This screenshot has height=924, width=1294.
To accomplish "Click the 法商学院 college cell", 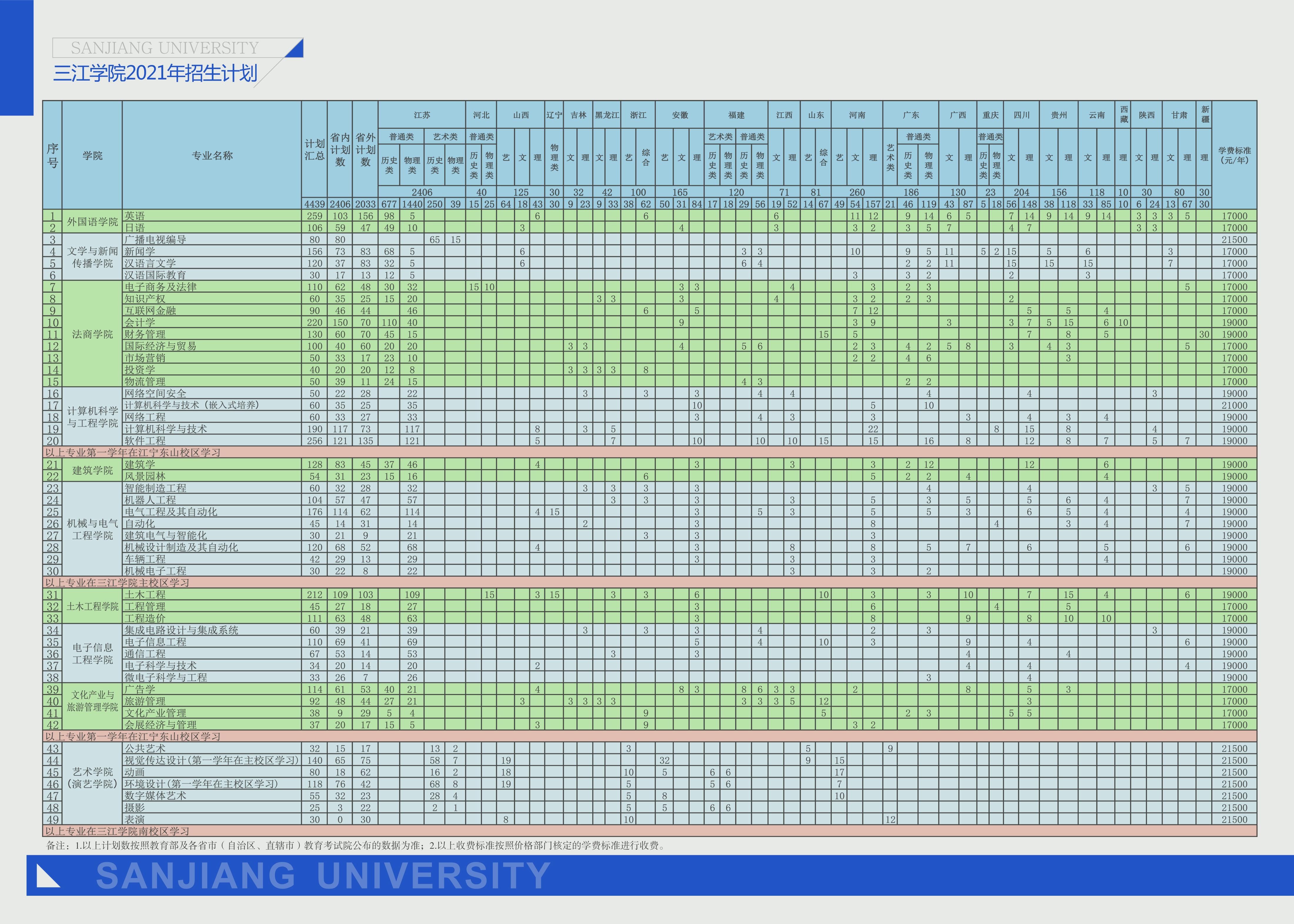I will pos(92,334).
